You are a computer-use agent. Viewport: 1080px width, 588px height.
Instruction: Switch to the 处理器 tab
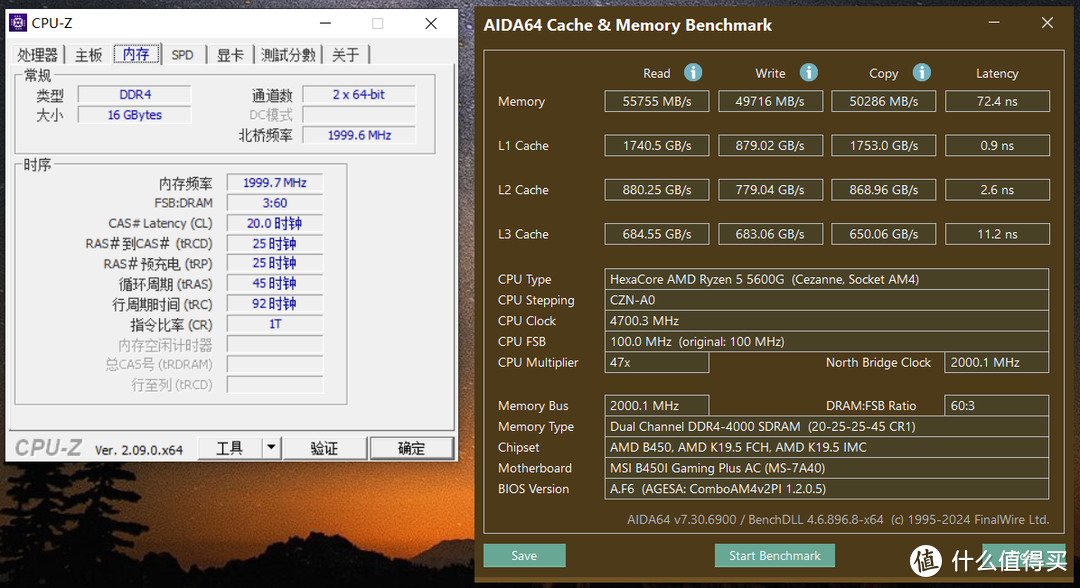39,55
